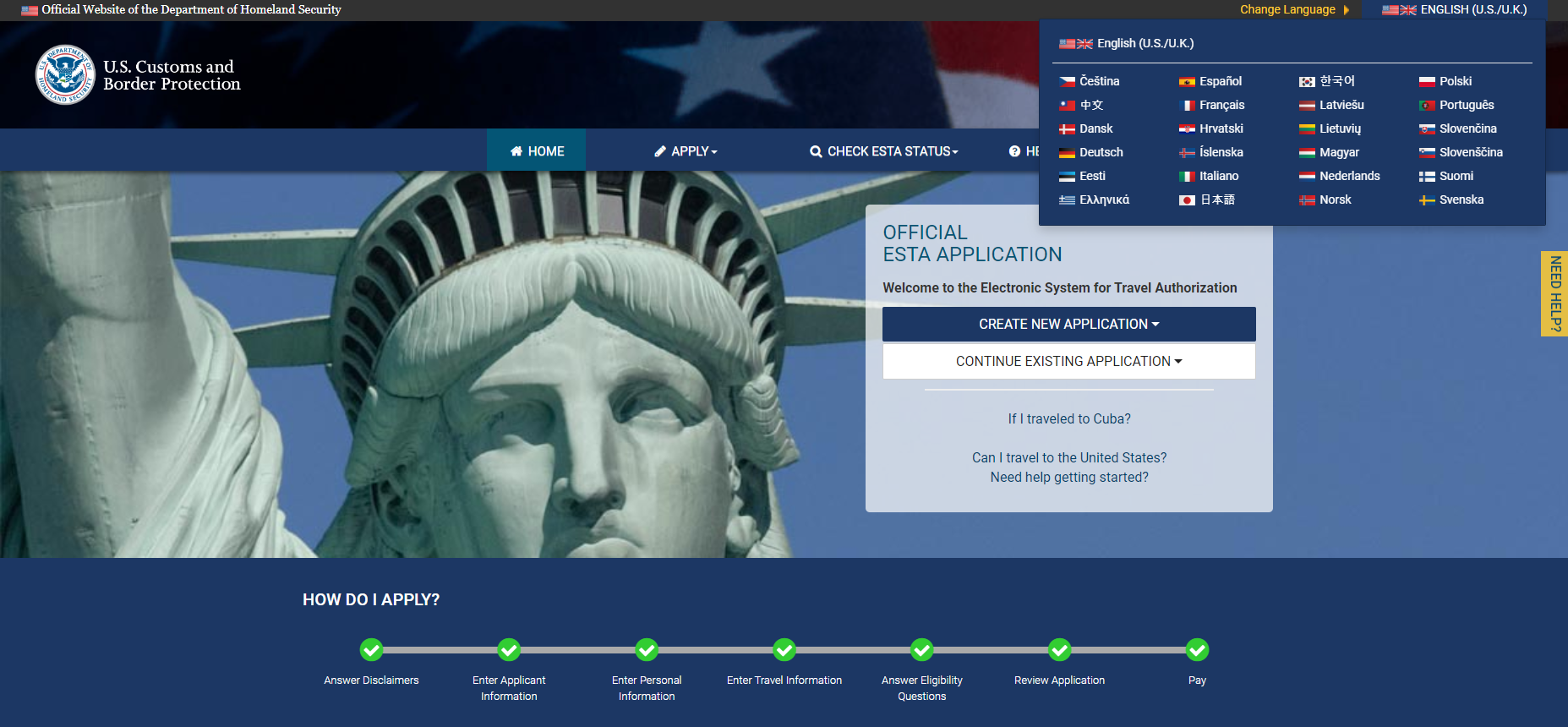This screenshot has width=1568, height=727.
Task: Go to the Home navigation tab
Action: click(537, 150)
